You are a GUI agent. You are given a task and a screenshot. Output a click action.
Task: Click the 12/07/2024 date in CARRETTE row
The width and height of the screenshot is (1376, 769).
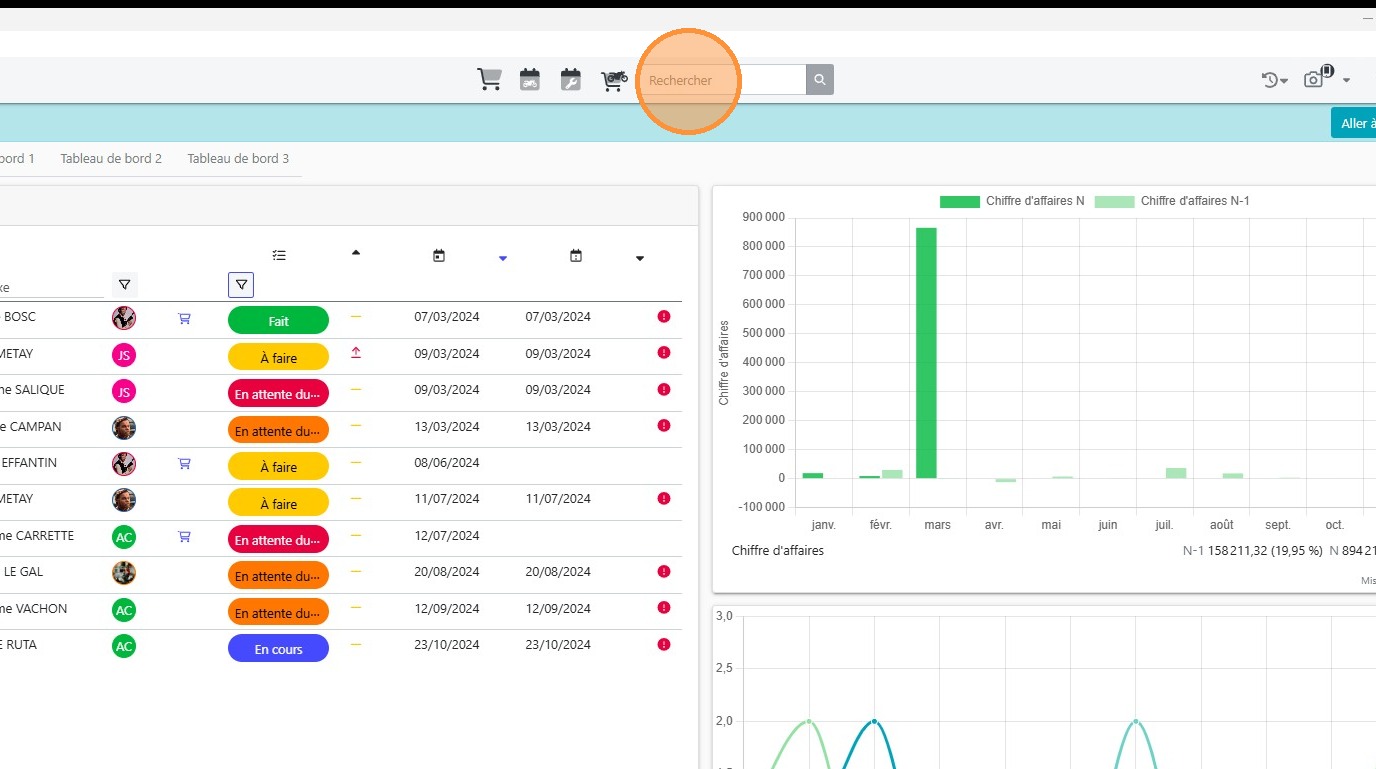[x=447, y=535]
